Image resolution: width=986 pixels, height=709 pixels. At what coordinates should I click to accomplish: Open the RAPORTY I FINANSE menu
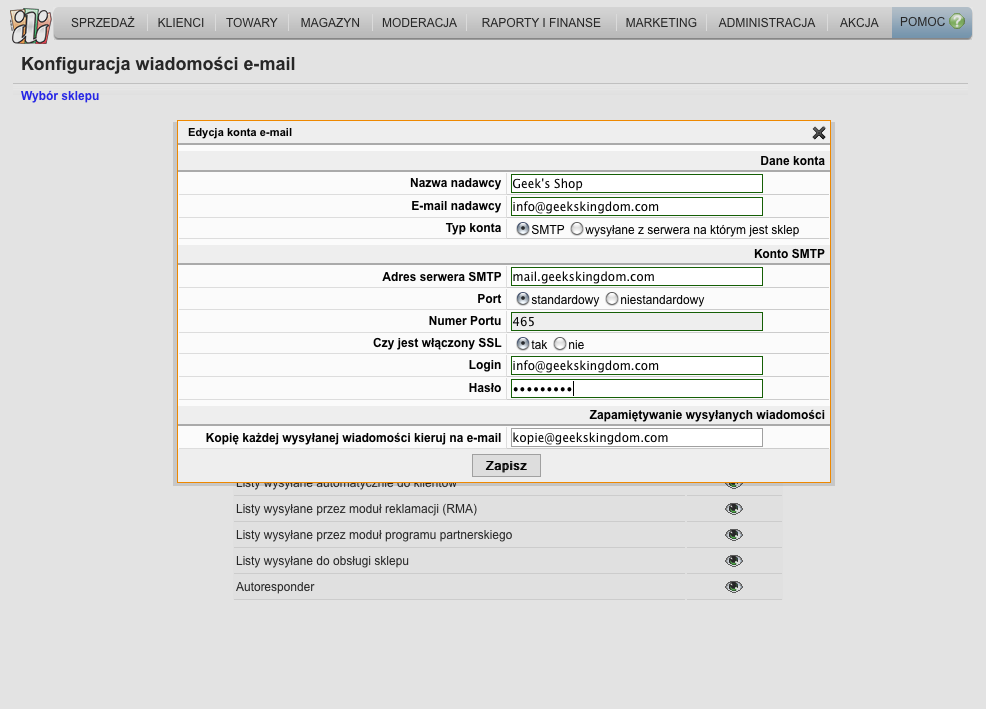click(541, 23)
